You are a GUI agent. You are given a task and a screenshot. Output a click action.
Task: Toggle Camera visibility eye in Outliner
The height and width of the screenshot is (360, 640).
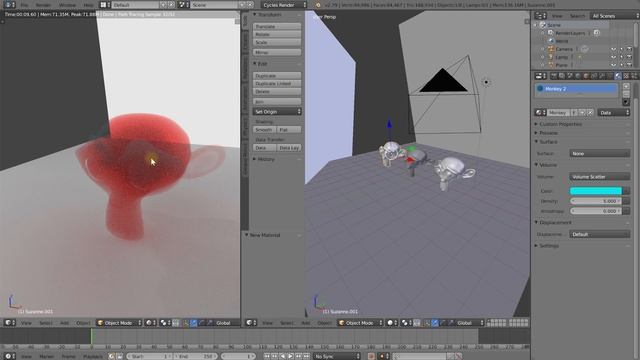pos(613,49)
